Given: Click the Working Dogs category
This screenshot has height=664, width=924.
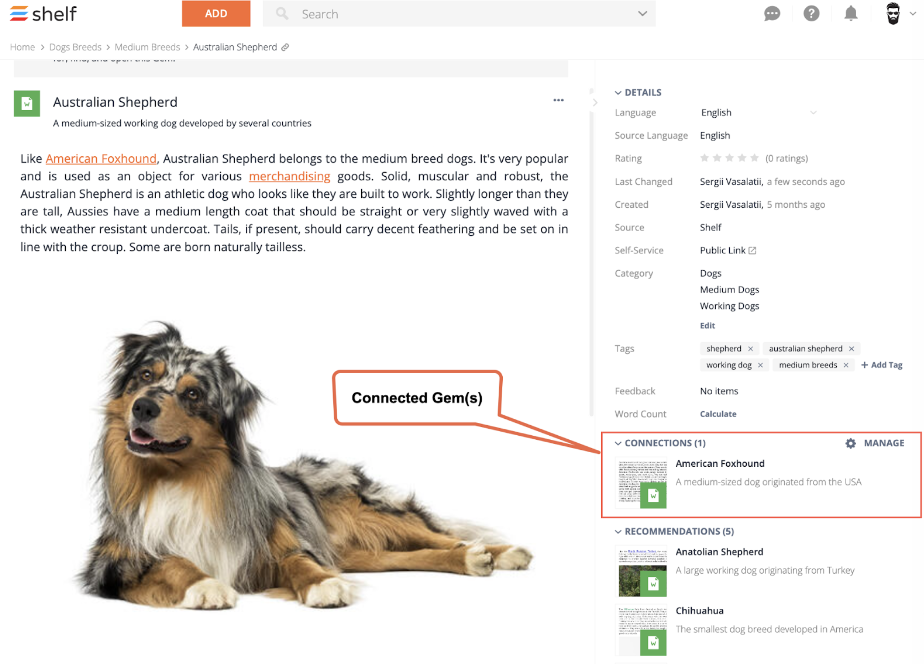Looking at the screenshot, I should (x=730, y=306).
